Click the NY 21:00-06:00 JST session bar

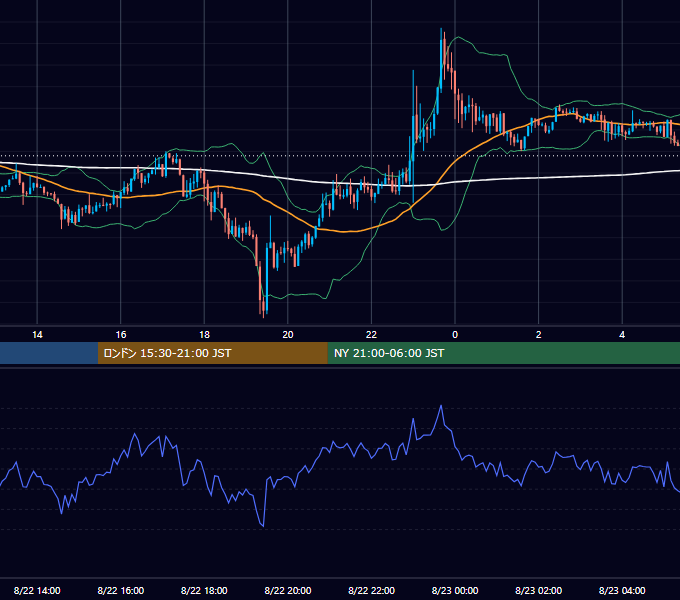503,353
